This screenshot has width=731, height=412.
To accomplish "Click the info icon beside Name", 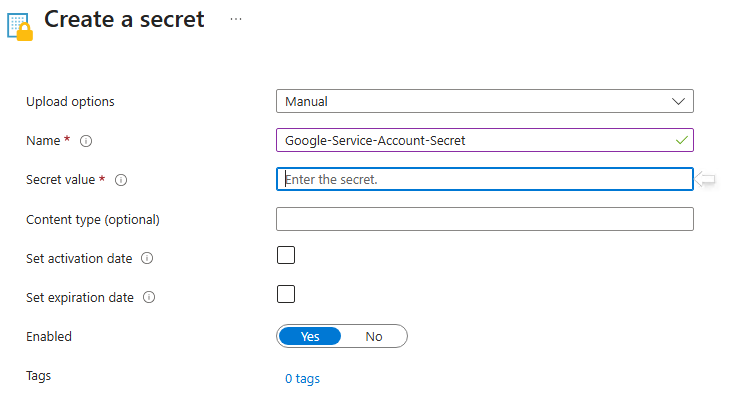I will (x=86, y=141).
